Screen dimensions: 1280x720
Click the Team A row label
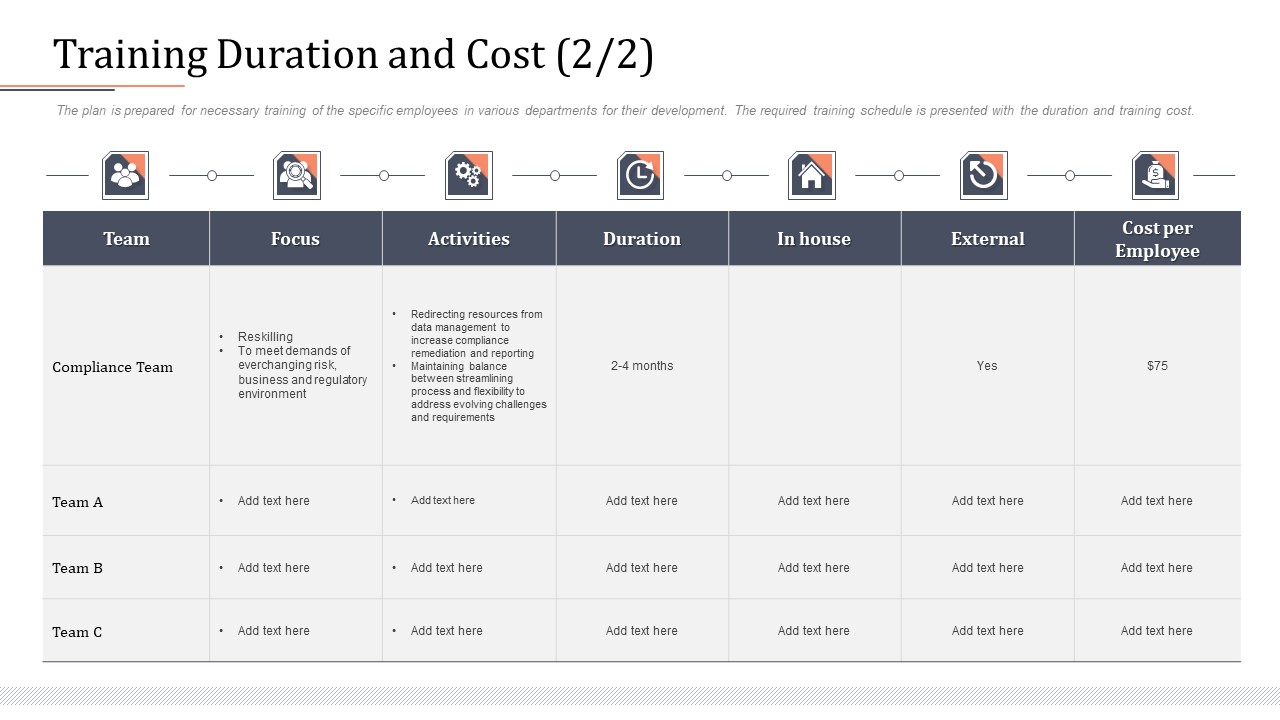point(77,502)
